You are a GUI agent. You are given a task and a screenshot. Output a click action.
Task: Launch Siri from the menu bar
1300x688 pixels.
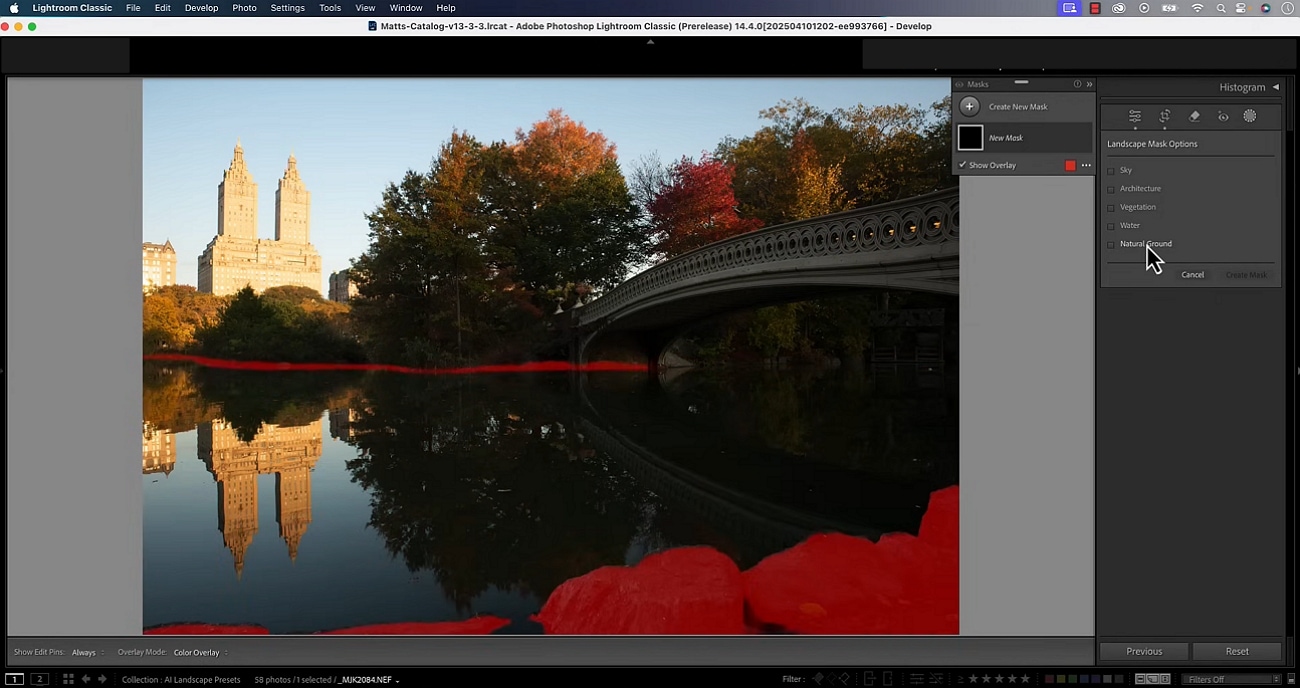click(1265, 8)
